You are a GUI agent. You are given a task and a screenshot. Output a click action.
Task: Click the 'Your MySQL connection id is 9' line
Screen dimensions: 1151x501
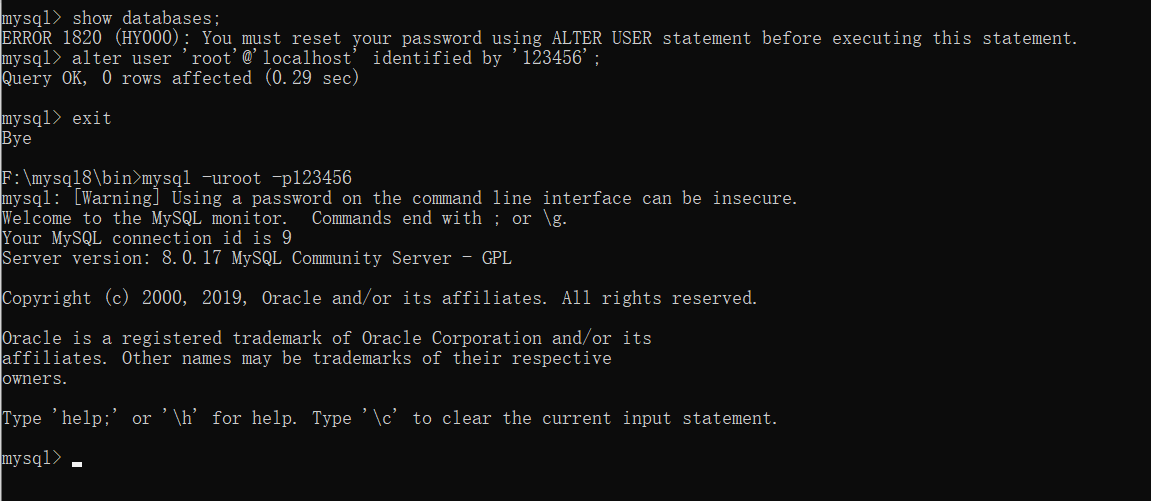coord(147,238)
